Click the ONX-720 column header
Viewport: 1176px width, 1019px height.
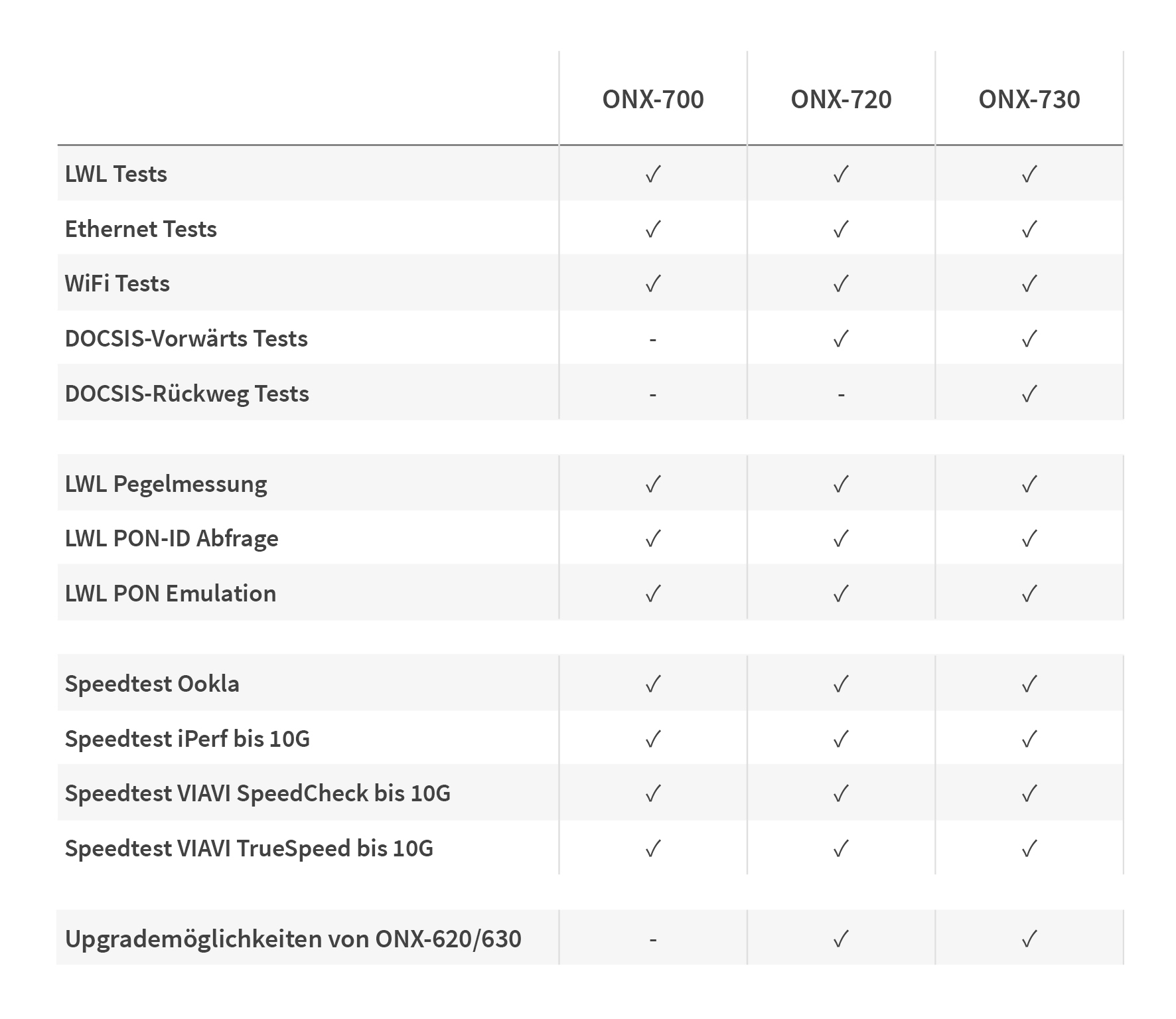point(841,100)
